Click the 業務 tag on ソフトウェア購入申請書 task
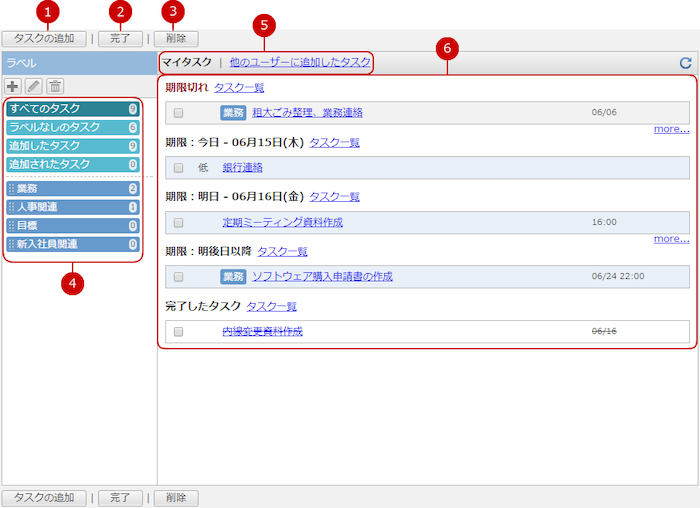This screenshot has width=700, height=508. click(233, 276)
